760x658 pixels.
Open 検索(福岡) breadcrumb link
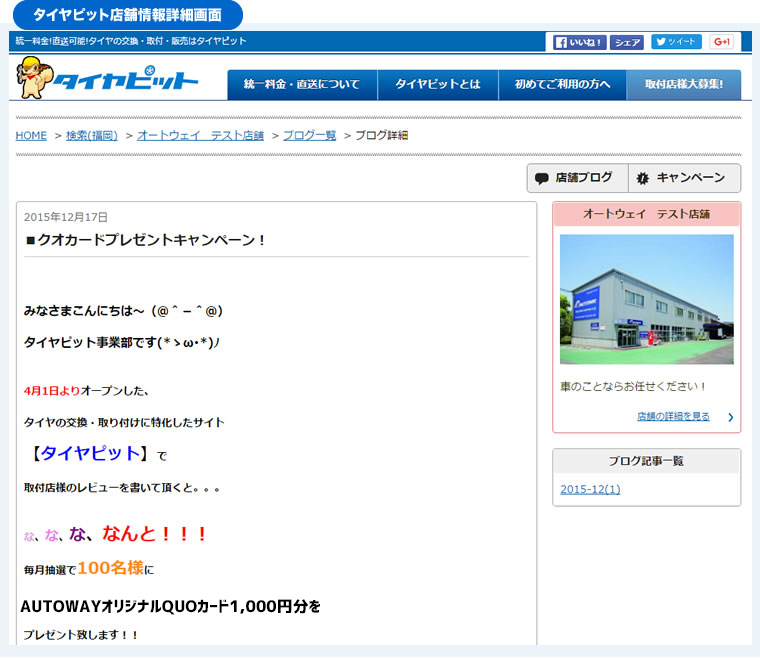[92, 136]
